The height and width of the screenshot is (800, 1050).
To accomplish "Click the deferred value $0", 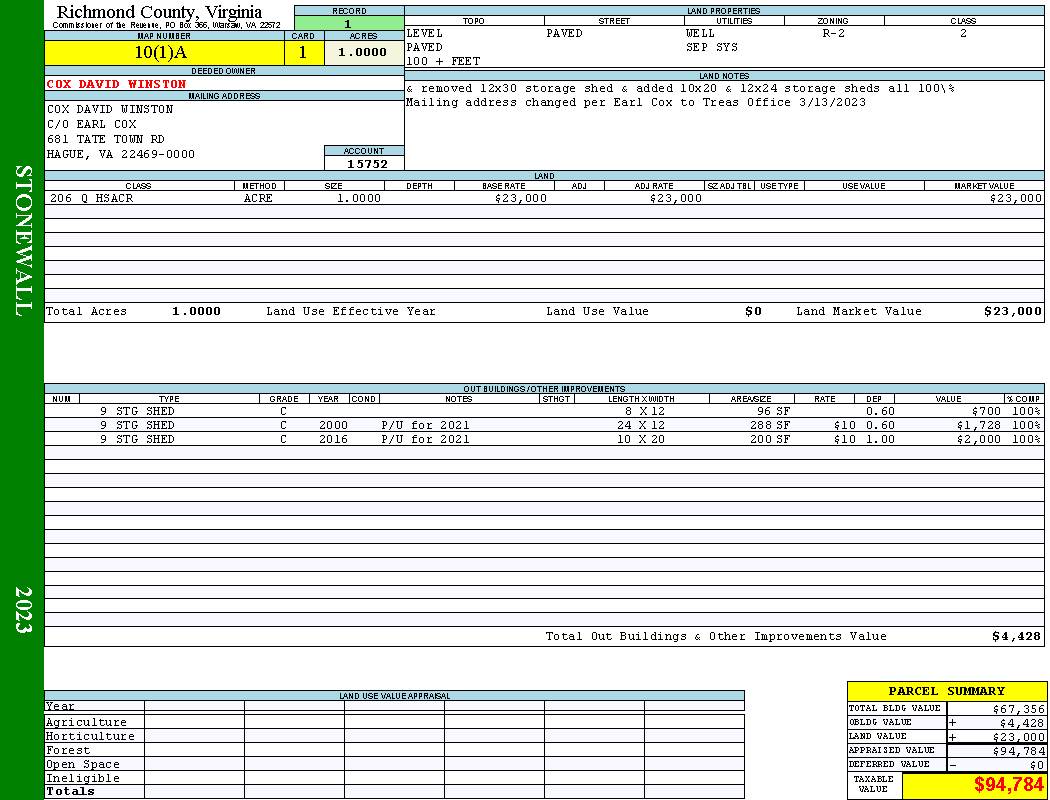I will tap(1037, 765).
